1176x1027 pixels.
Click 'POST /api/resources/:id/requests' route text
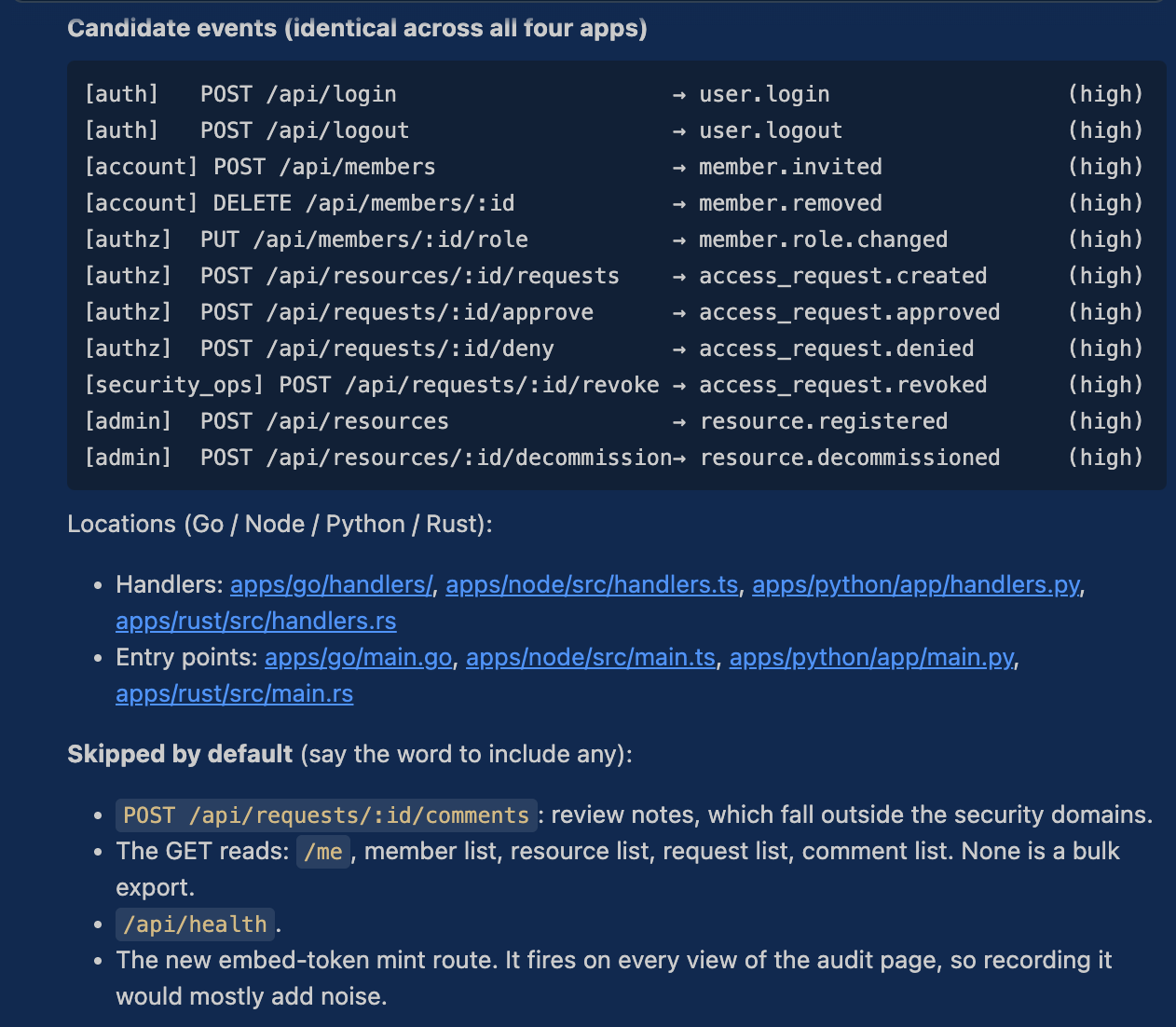tap(410, 276)
